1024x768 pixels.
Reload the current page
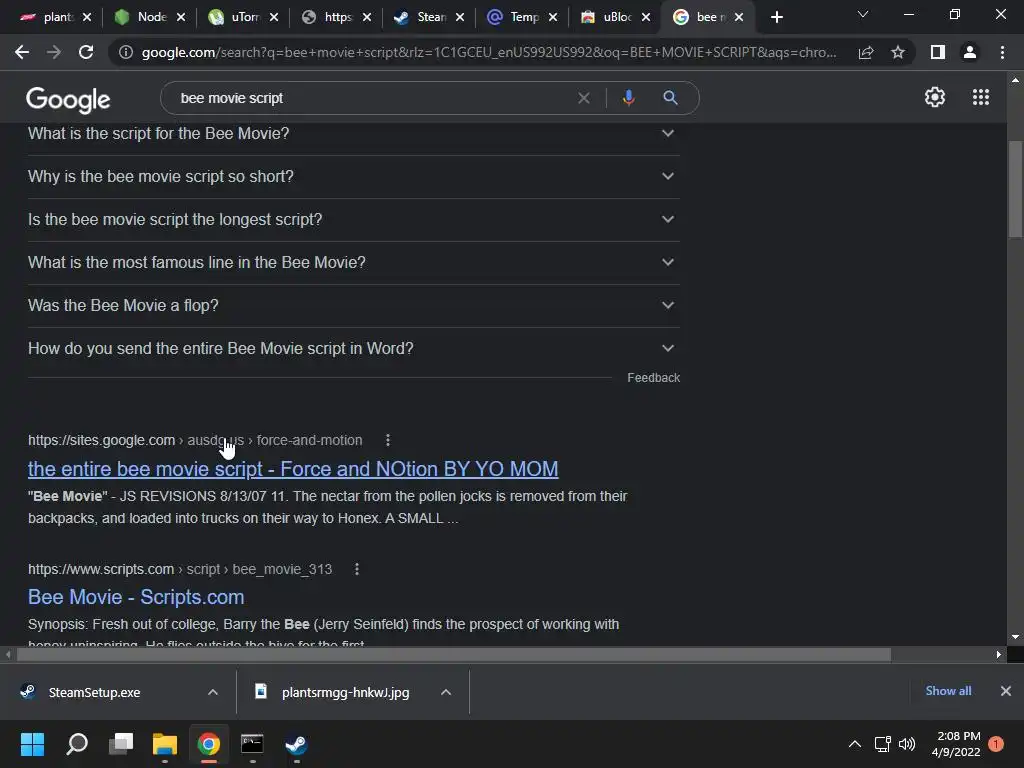click(86, 52)
